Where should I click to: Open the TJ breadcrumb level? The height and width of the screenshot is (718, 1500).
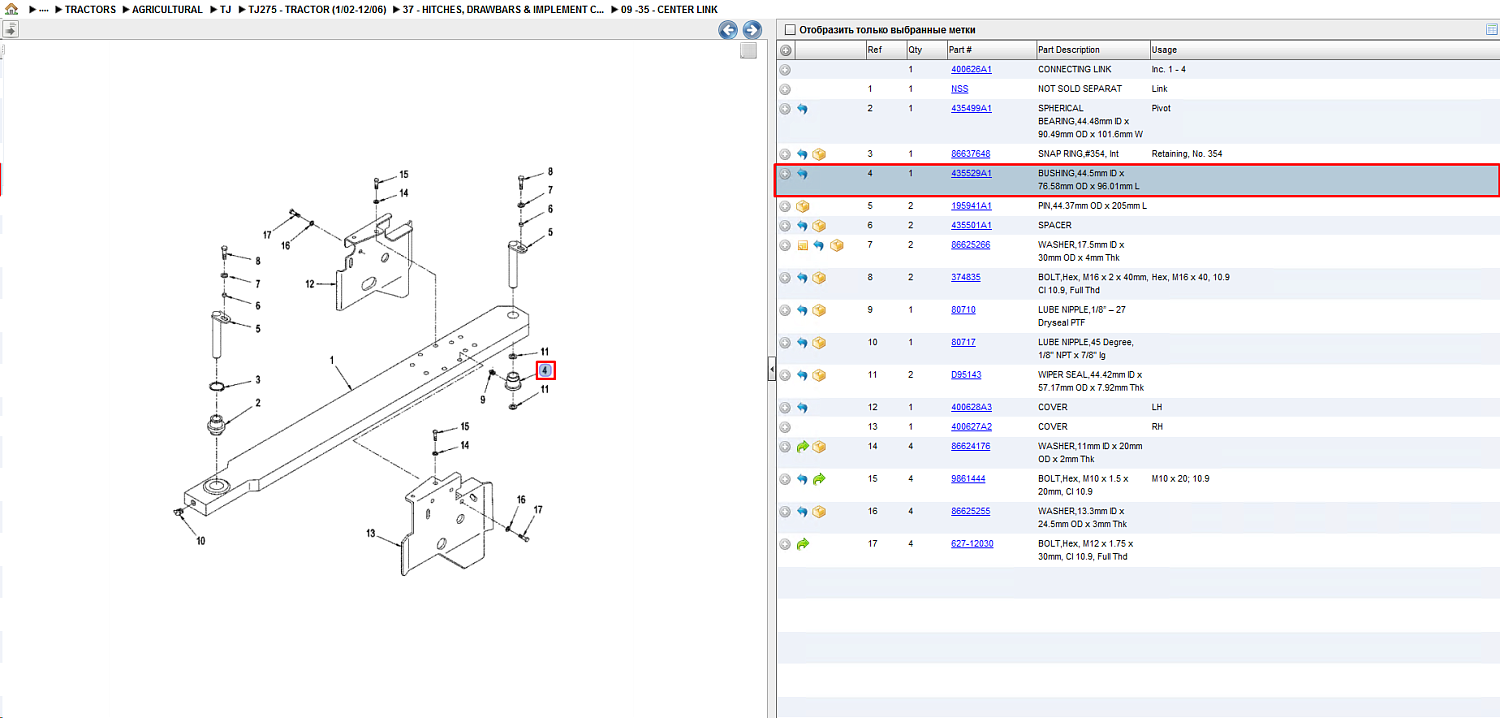click(x=226, y=9)
